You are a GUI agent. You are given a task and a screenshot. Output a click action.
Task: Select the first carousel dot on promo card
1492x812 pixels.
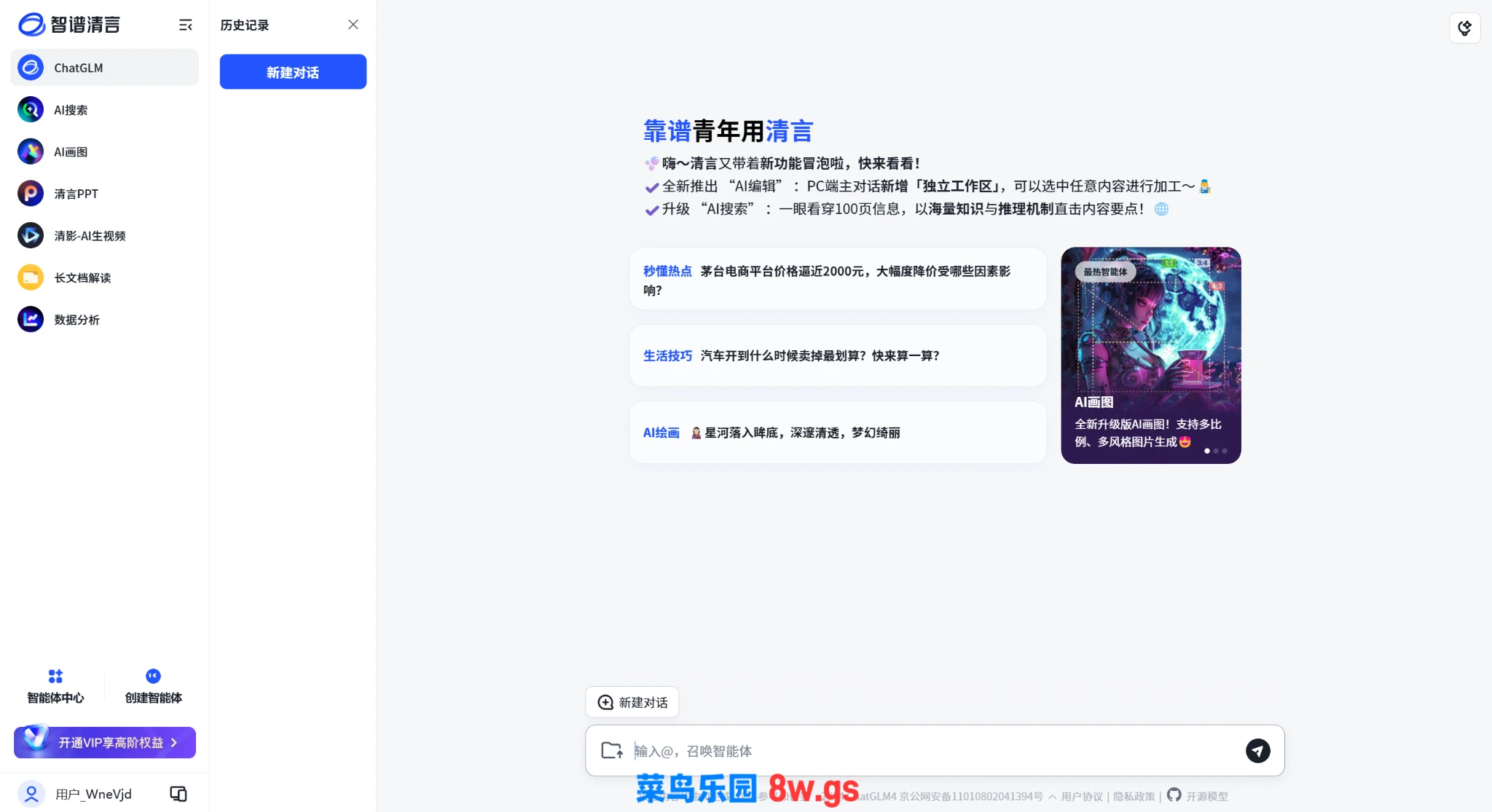pos(1207,451)
